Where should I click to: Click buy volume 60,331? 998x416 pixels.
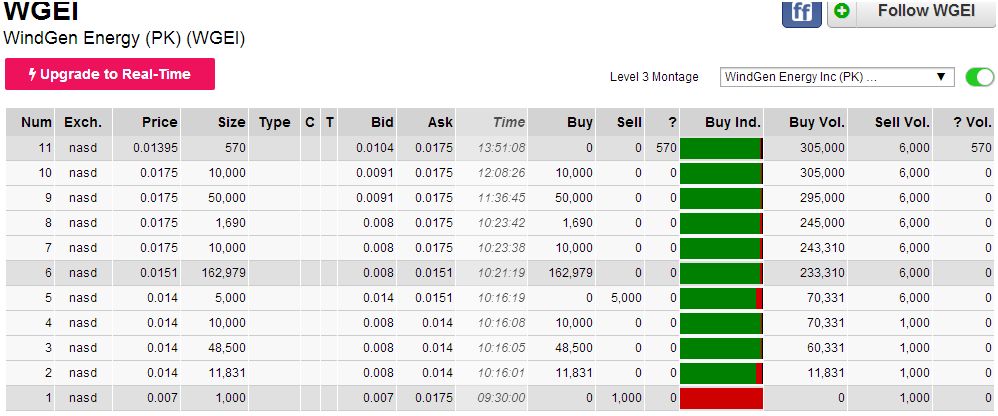tap(825, 348)
